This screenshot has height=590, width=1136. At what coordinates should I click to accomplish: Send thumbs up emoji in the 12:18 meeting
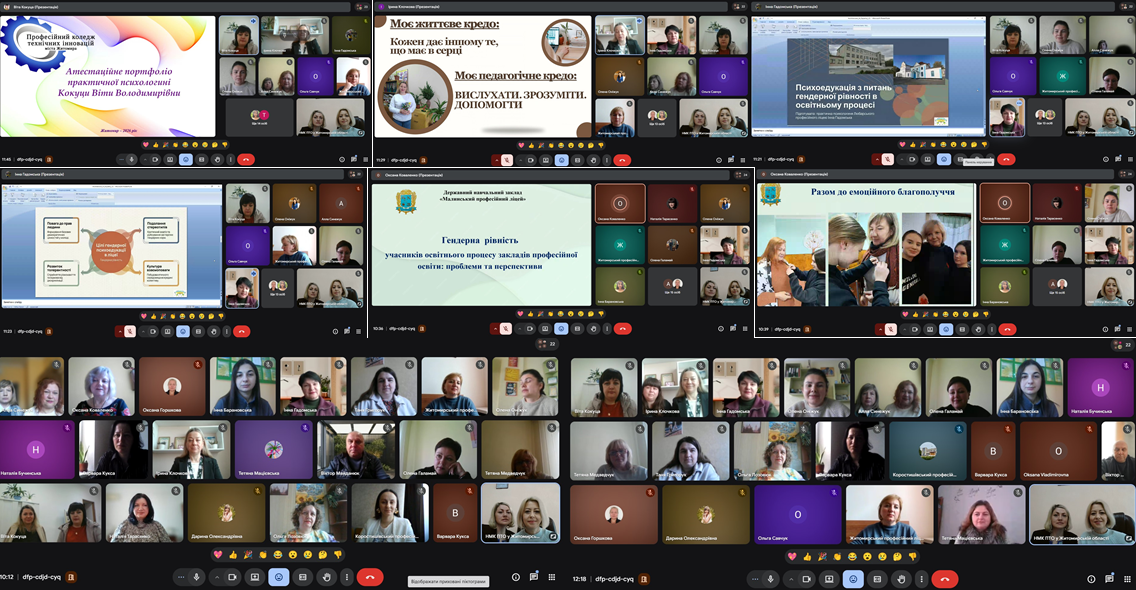pyautogui.click(x=807, y=555)
